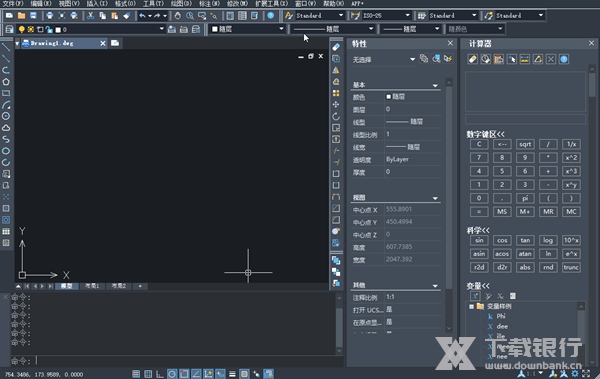Open the 帮助(H) menu

[333, 3]
